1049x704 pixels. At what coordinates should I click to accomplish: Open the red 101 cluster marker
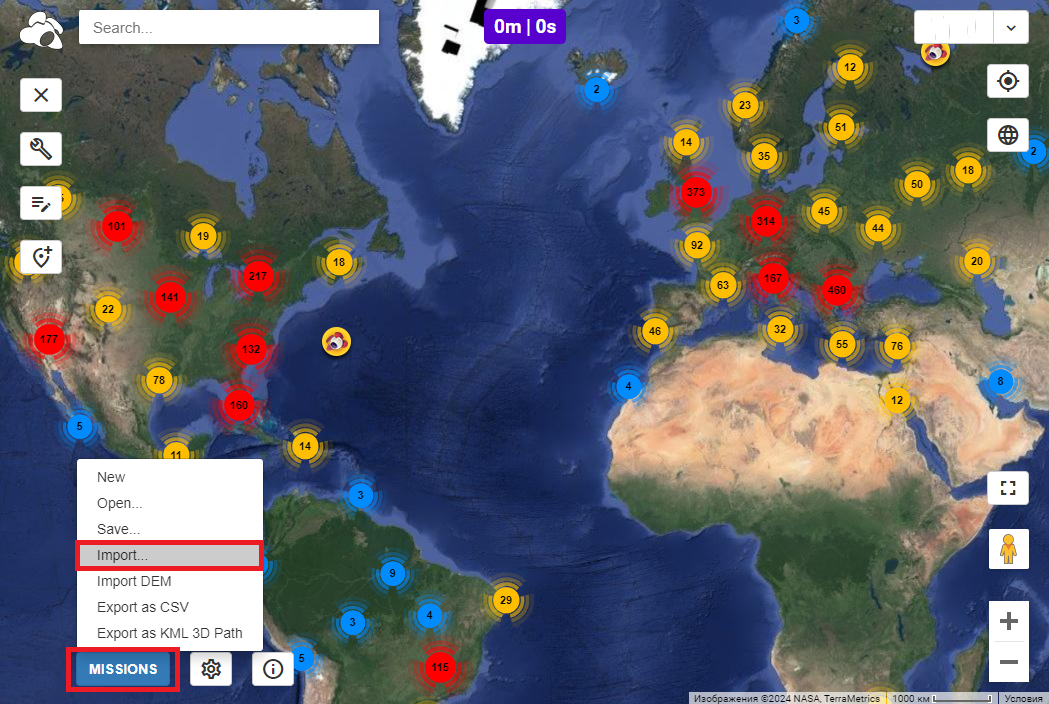pos(117,226)
